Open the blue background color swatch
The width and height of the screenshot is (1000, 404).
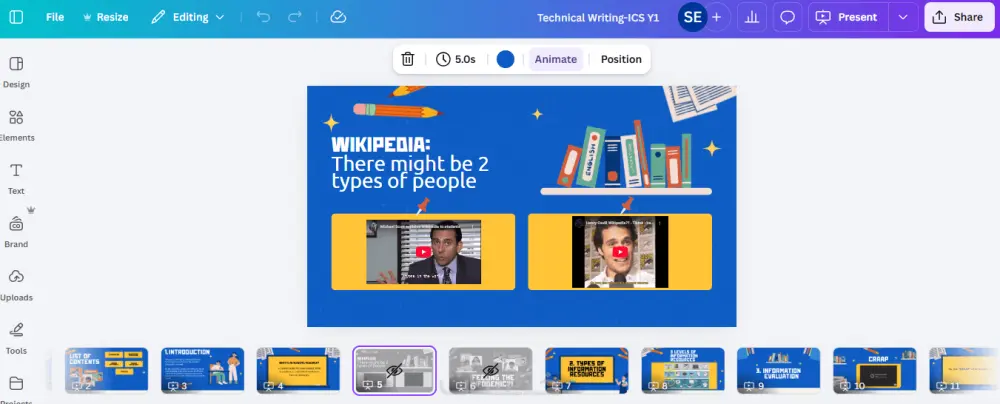pos(505,59)
